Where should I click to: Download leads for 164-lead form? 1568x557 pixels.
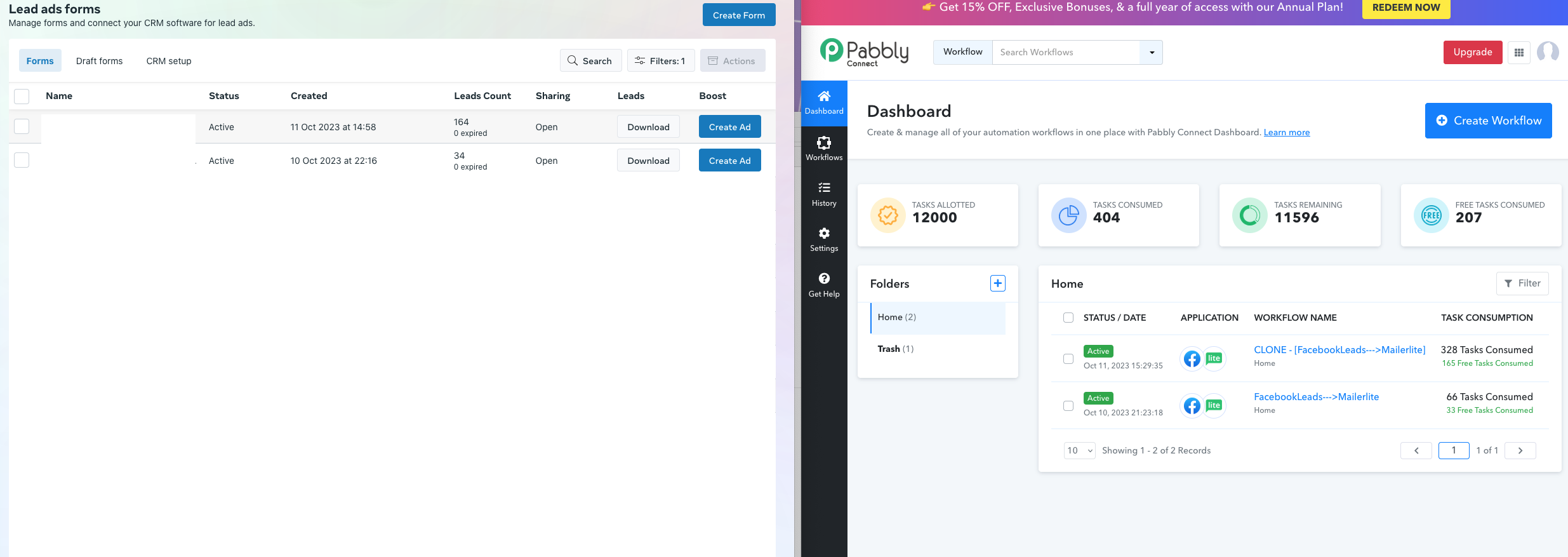click(648, 127)
